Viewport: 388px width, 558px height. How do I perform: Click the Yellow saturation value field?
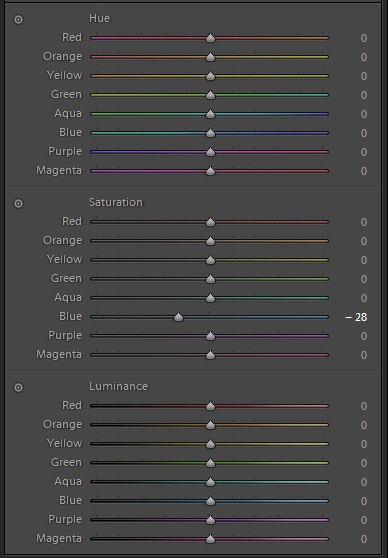click(363, 260)
